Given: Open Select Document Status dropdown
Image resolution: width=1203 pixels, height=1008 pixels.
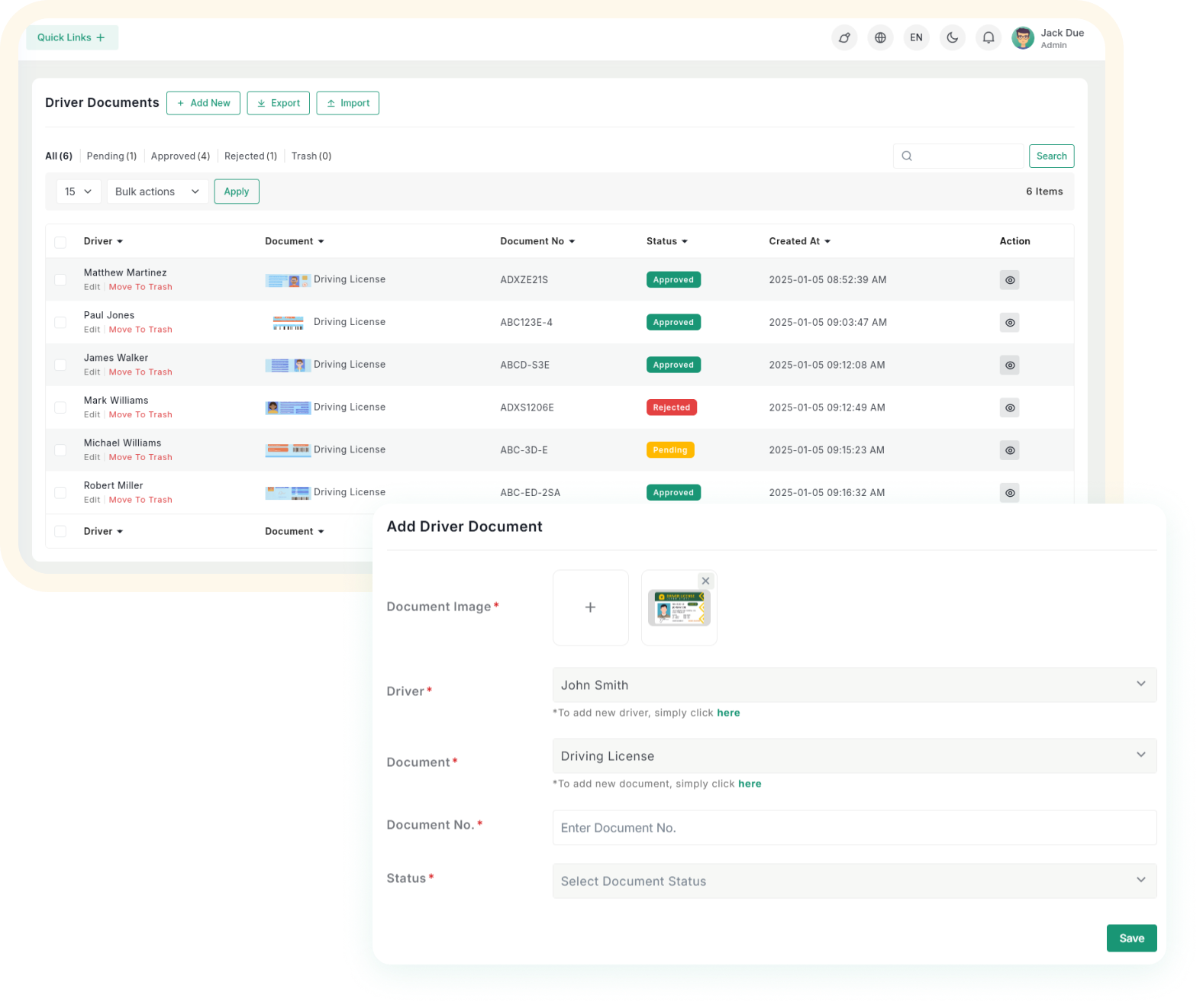Looking at the screenshot, I should coord(853,881).
